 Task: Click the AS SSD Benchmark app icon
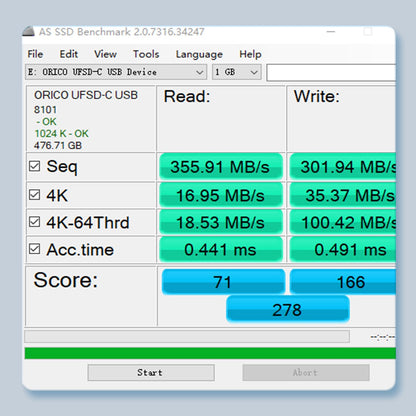[x=28, y=32]
